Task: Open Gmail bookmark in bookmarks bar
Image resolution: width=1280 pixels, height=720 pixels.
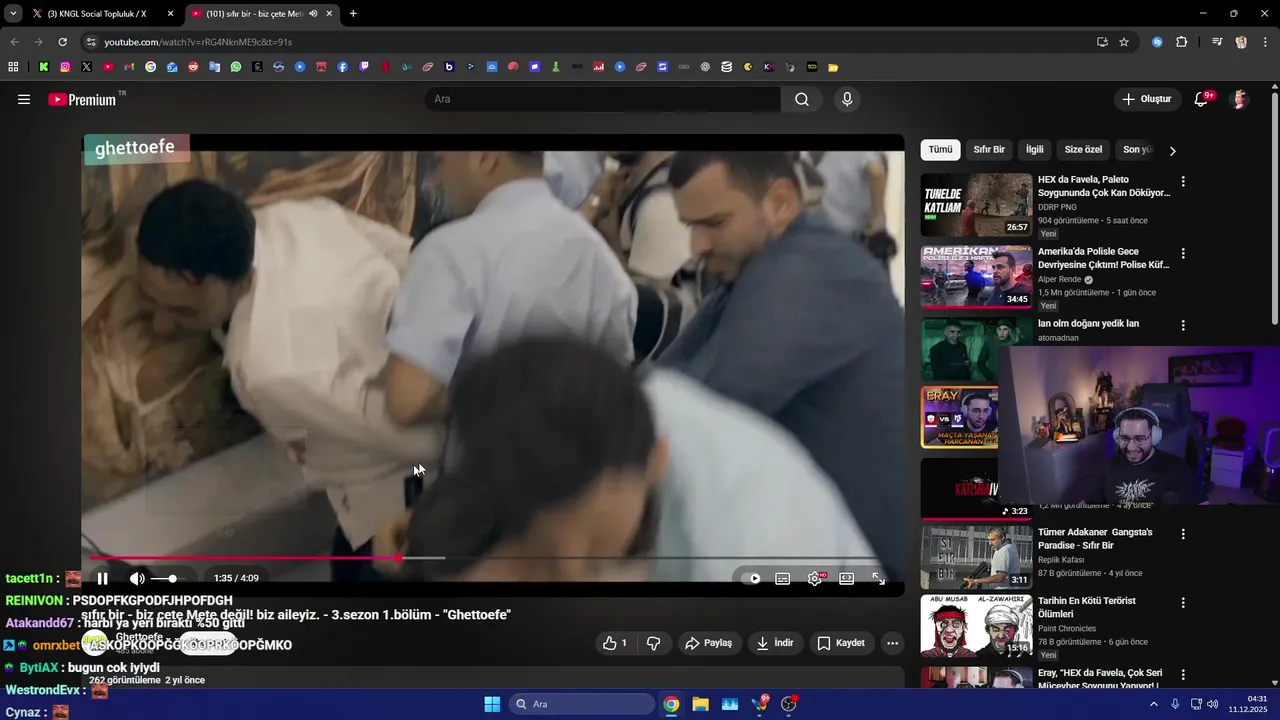Action: coord(129,67)
